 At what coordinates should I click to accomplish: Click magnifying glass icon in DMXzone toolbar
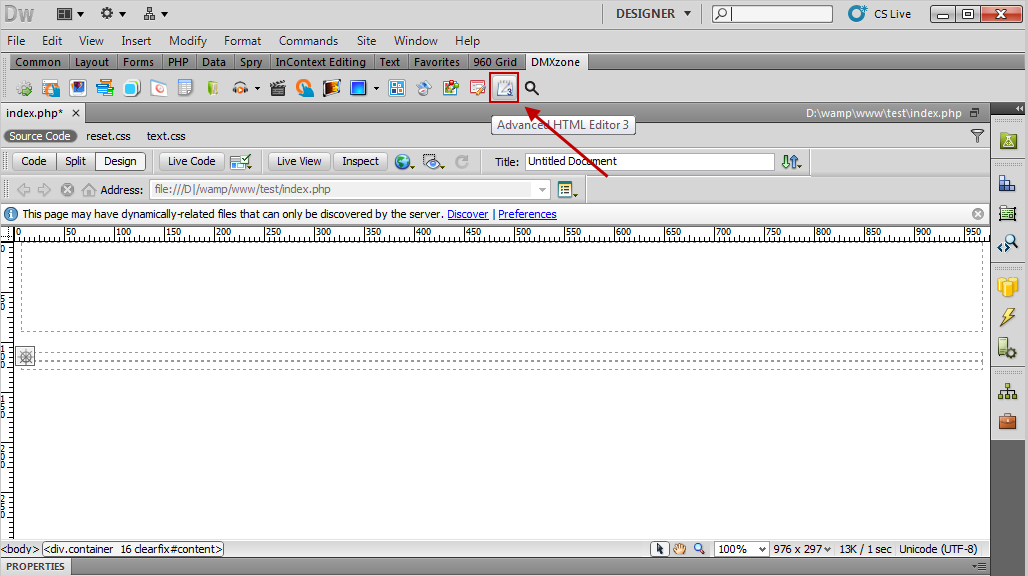(x=532, y=88)
